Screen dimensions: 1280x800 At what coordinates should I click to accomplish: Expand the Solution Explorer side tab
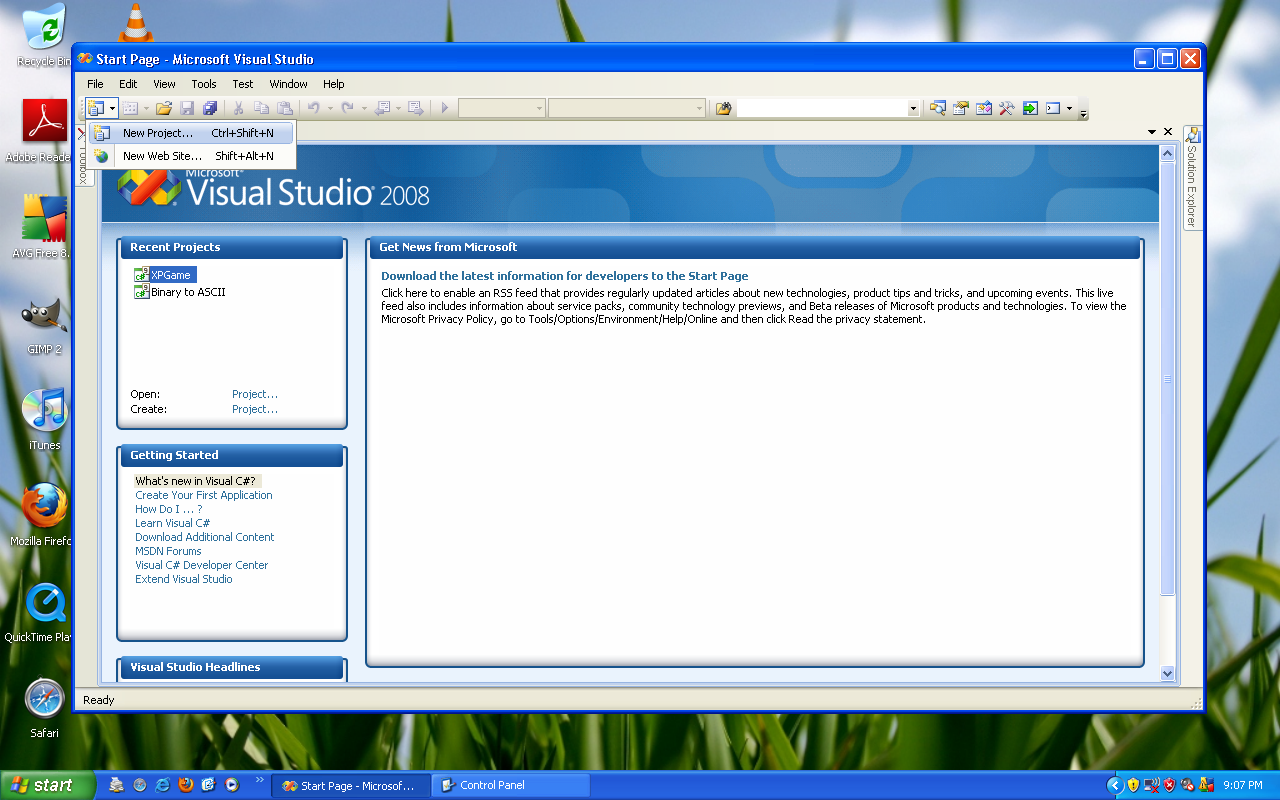(x=1192, y=178)
